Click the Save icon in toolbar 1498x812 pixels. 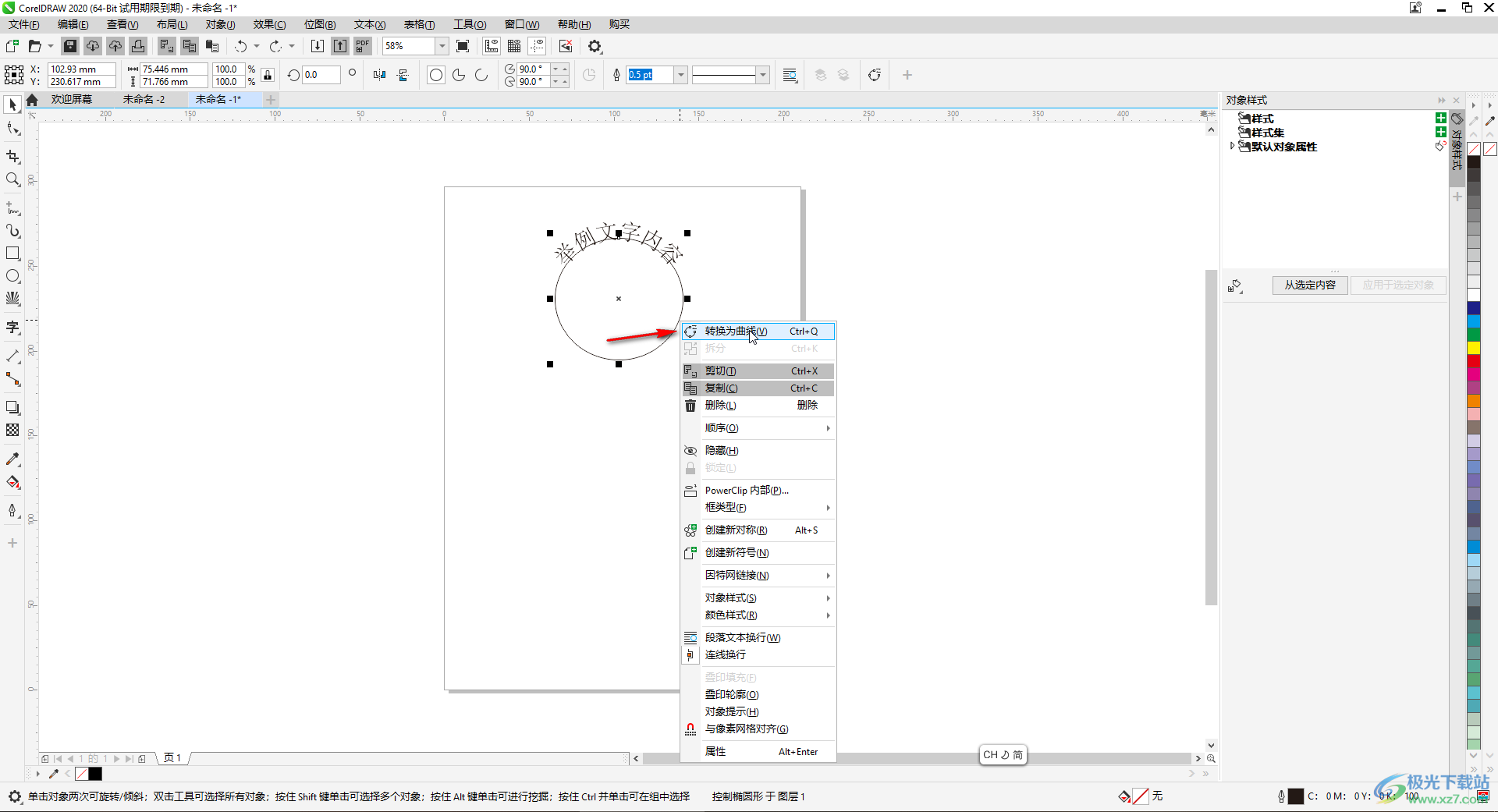click(x=70, y=46)
